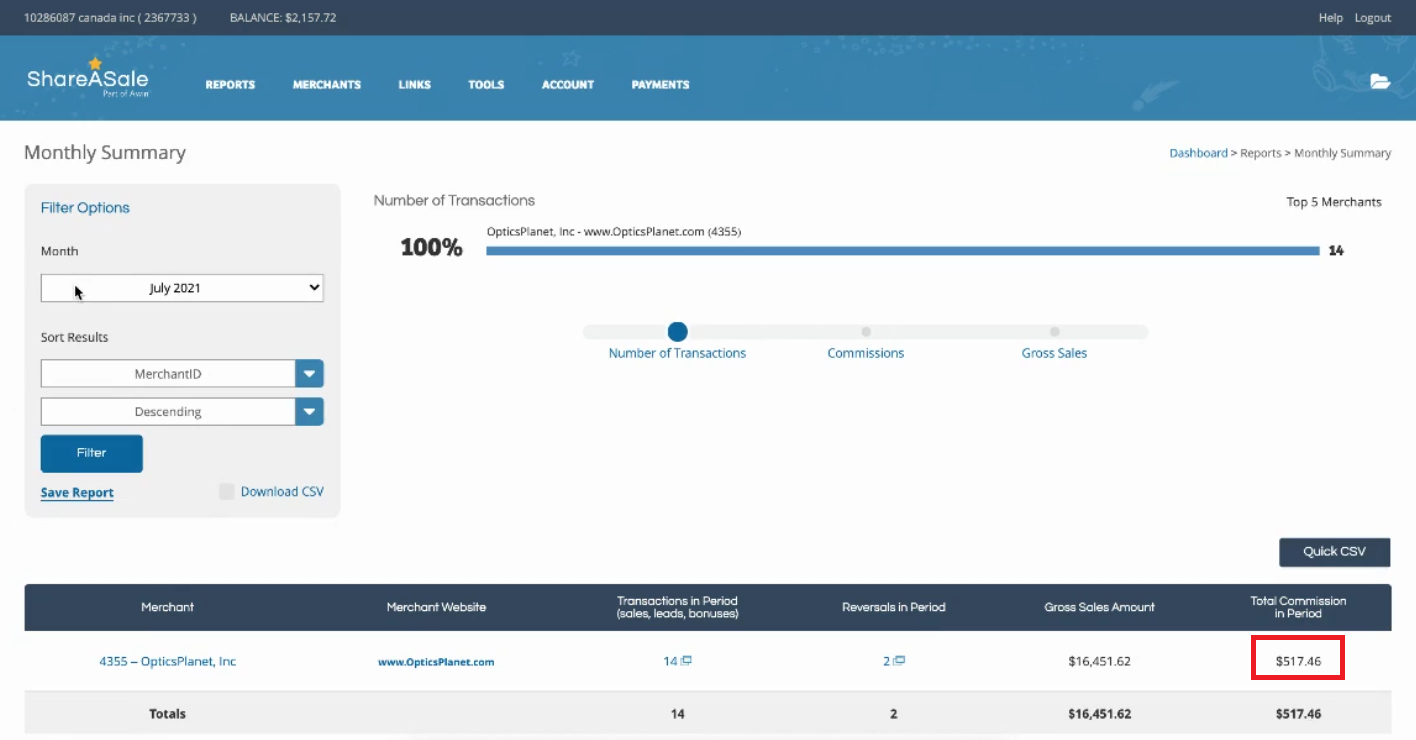Click the Gross Sales Amount column header

(x=1100, y=607)
